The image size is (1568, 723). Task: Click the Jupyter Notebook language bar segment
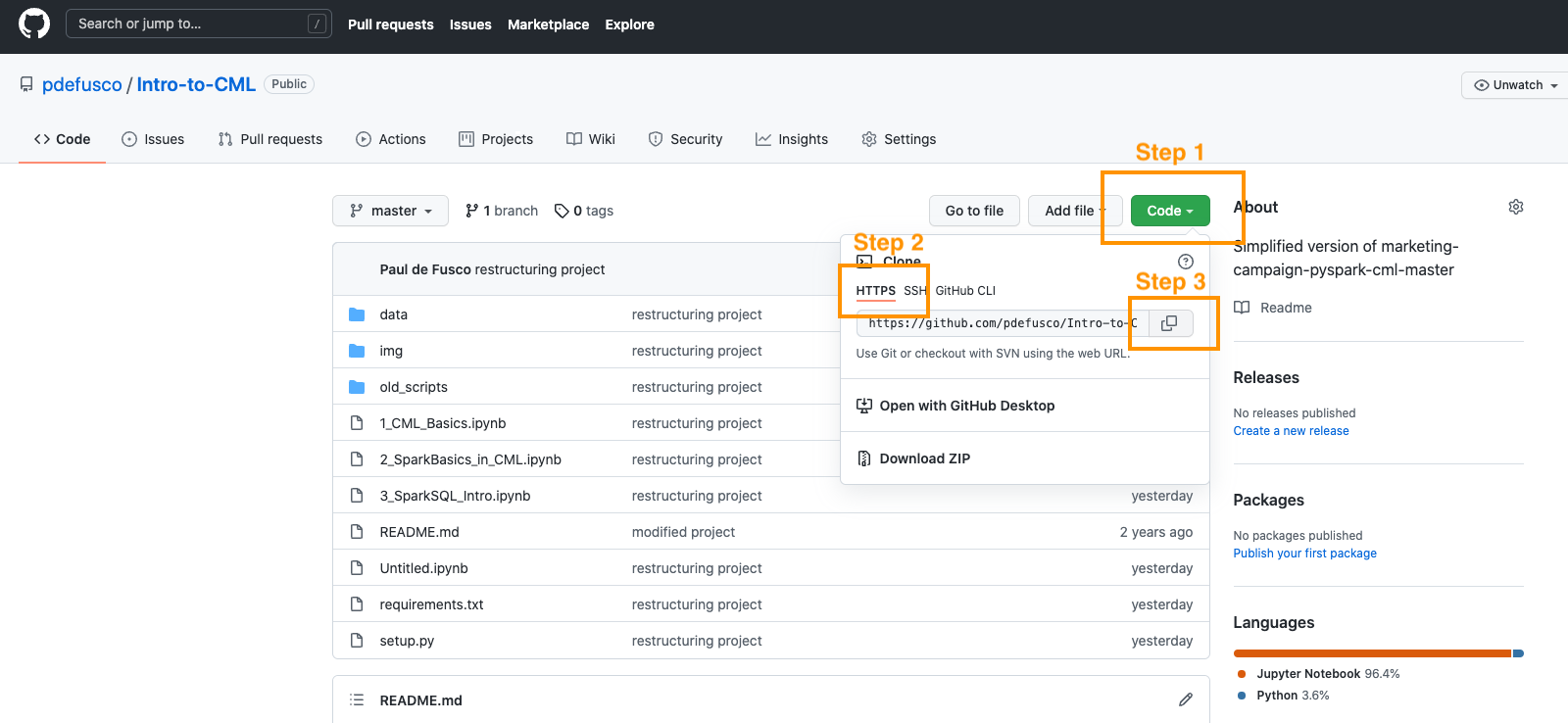tap(1372, 653)
